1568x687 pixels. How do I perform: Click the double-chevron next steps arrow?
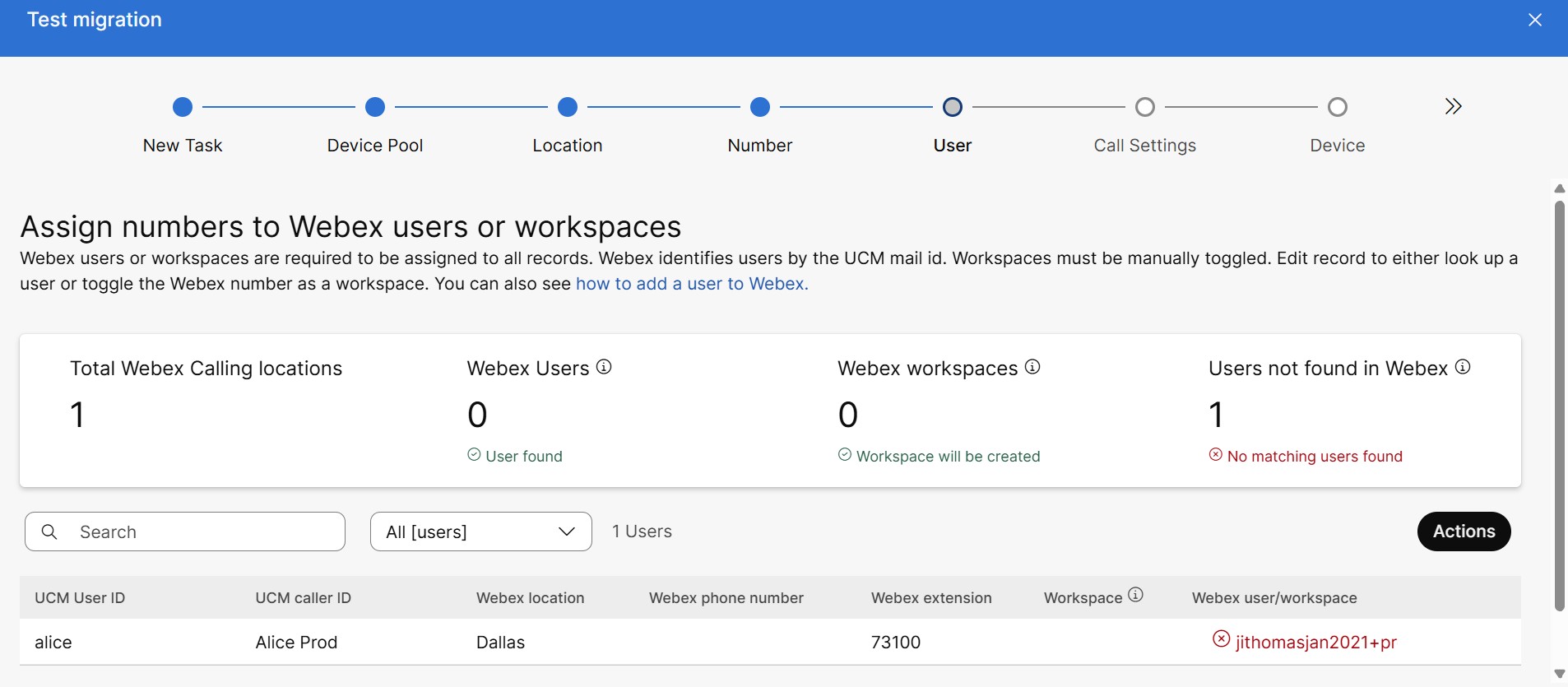1453,107
